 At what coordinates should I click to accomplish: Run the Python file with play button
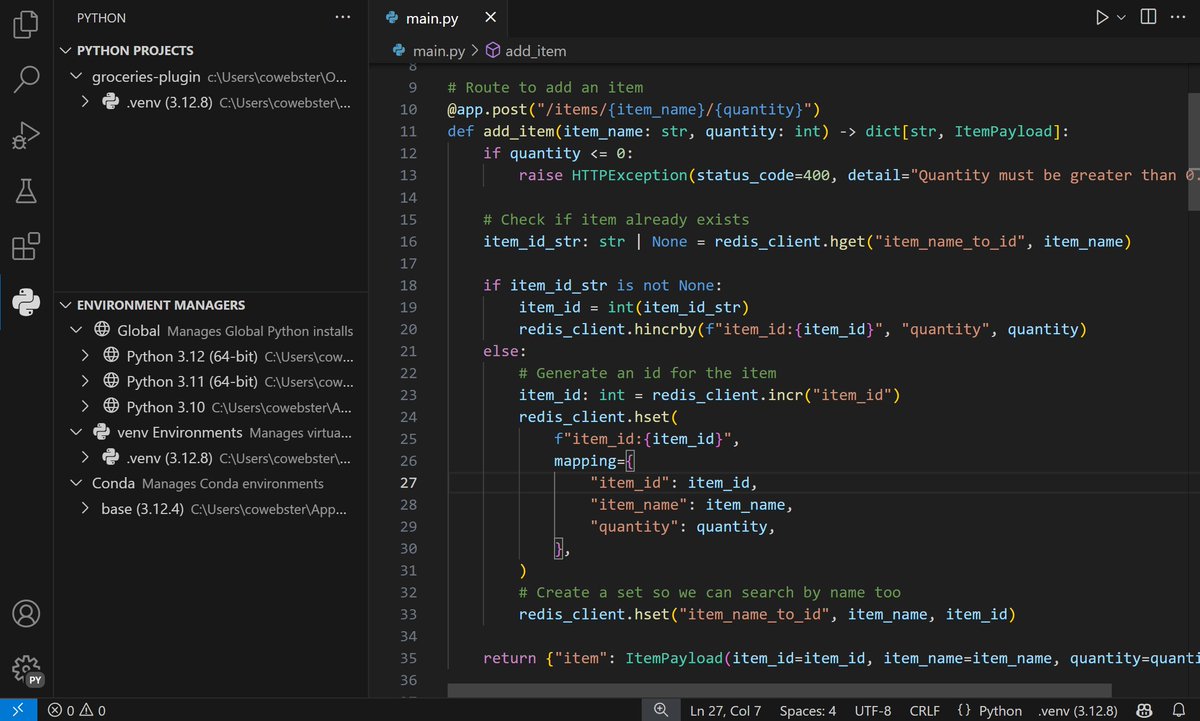1101,17
